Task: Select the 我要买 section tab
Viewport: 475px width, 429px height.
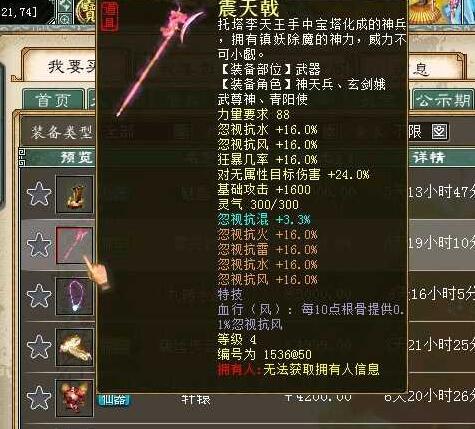Action: (x=72, y=67)
